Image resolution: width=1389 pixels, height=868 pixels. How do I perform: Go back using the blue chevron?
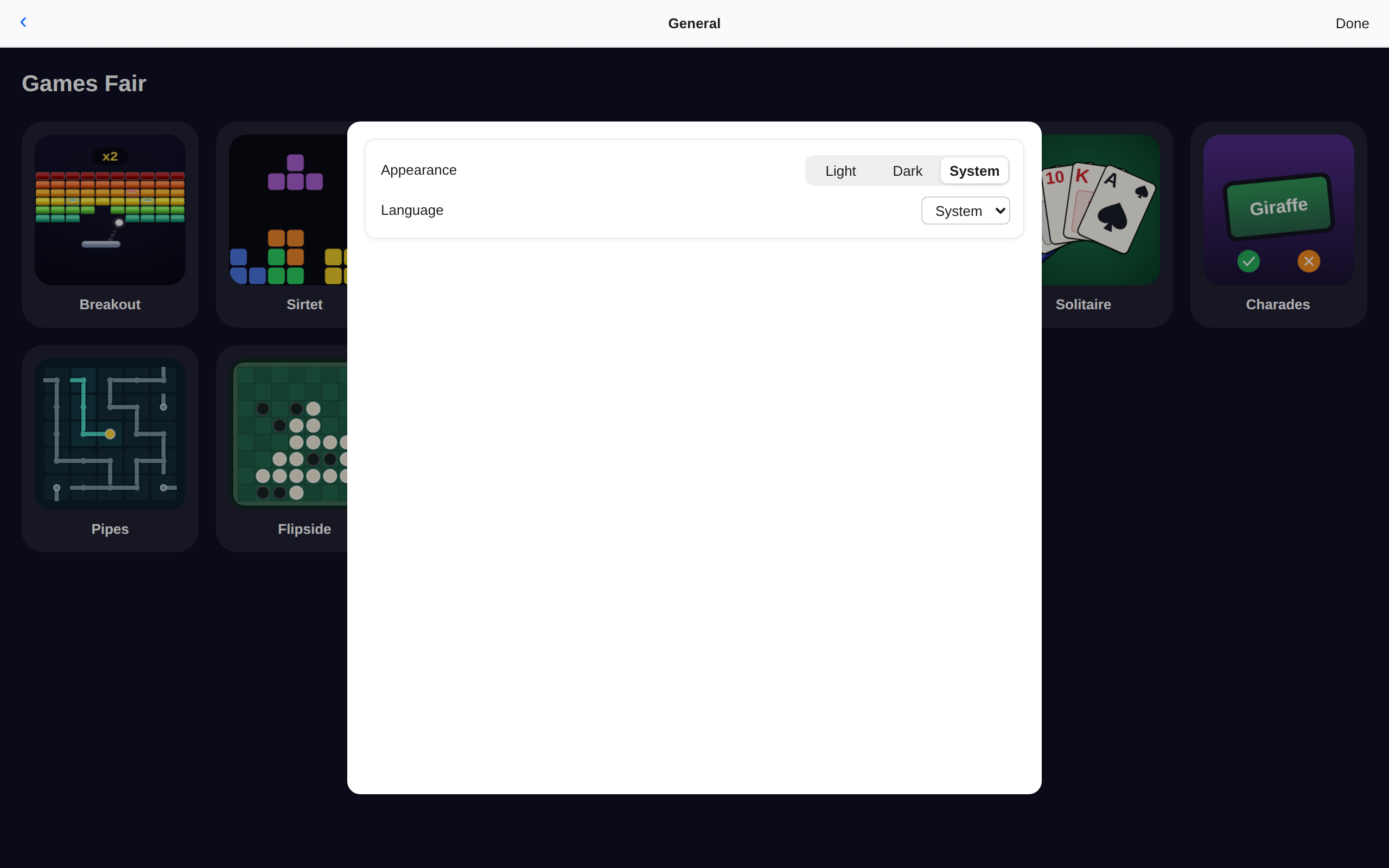(x=23, y=22)
